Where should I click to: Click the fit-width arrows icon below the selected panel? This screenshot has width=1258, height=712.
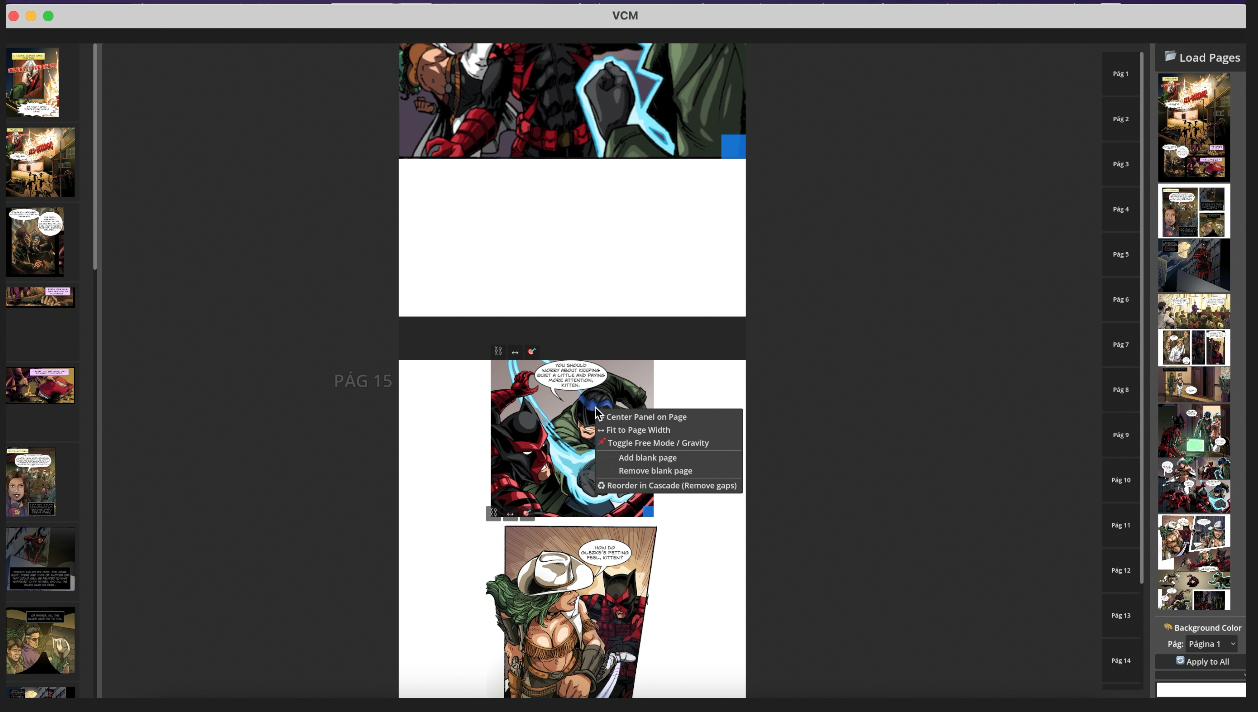[x=510, y=513]
